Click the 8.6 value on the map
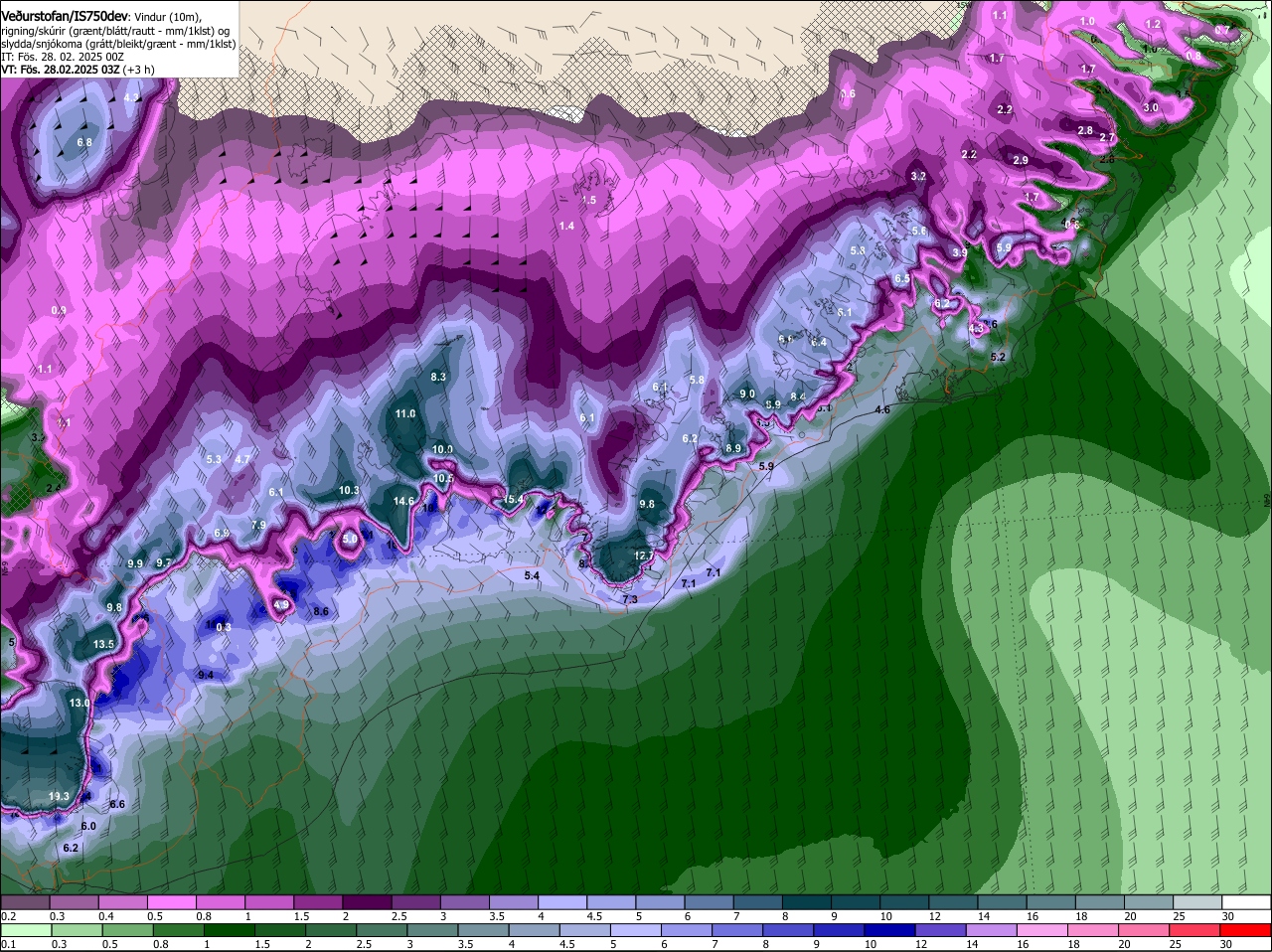 tap(321, 611)
